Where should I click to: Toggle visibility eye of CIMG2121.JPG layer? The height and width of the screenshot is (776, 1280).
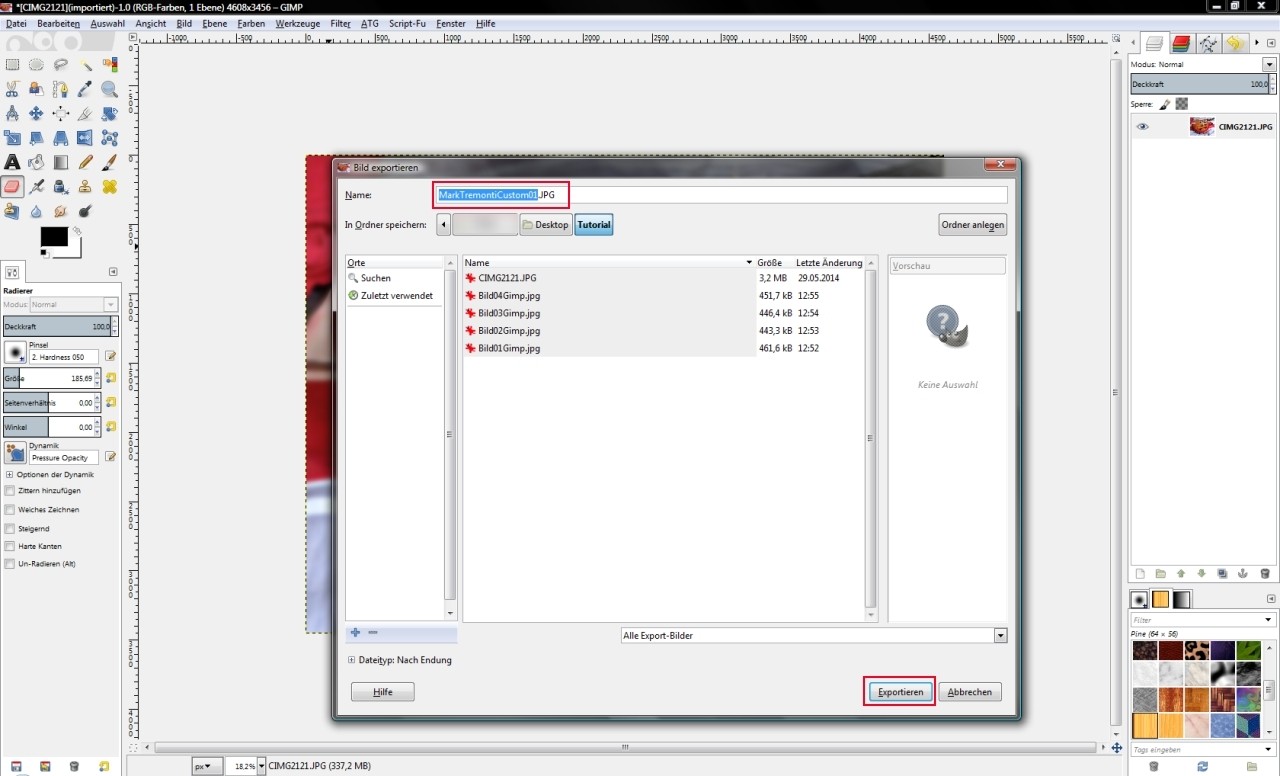1142,127
